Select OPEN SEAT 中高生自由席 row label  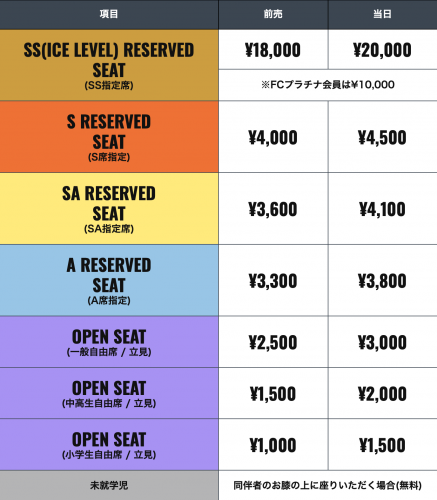pyautogui.click(x=109, y=393)
